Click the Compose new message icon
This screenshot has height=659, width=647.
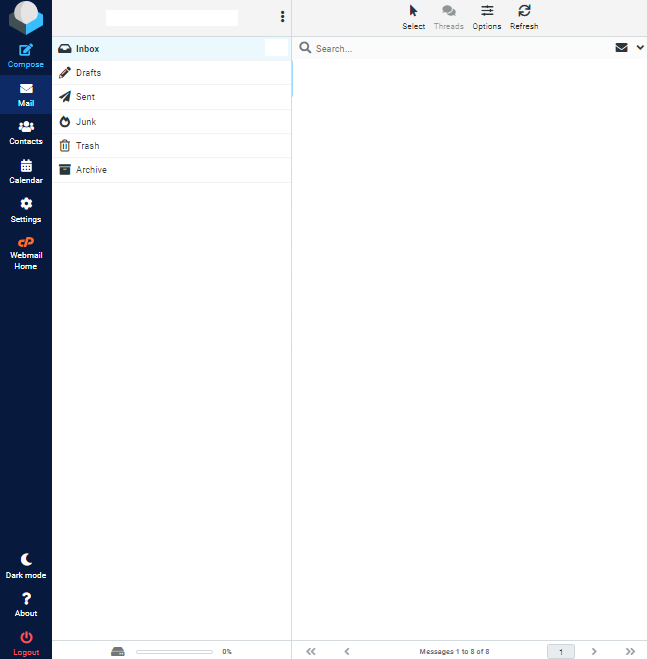point(26,51)
